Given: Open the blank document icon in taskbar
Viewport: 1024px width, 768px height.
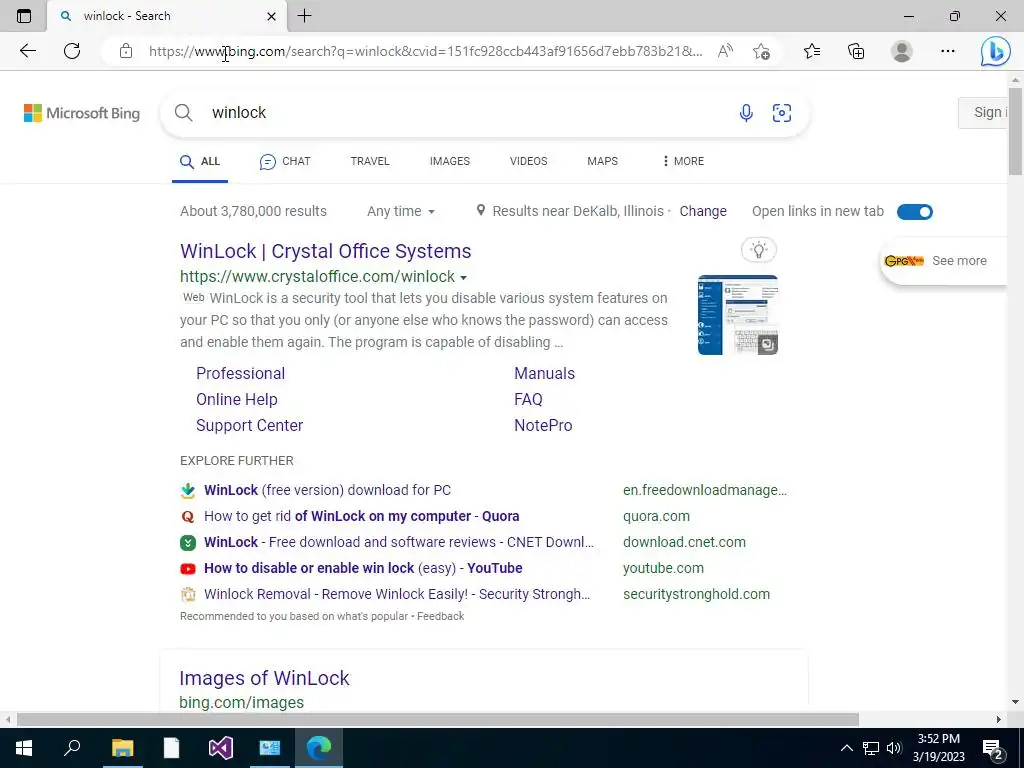Looking at the screenshot, I should (171, 748).
